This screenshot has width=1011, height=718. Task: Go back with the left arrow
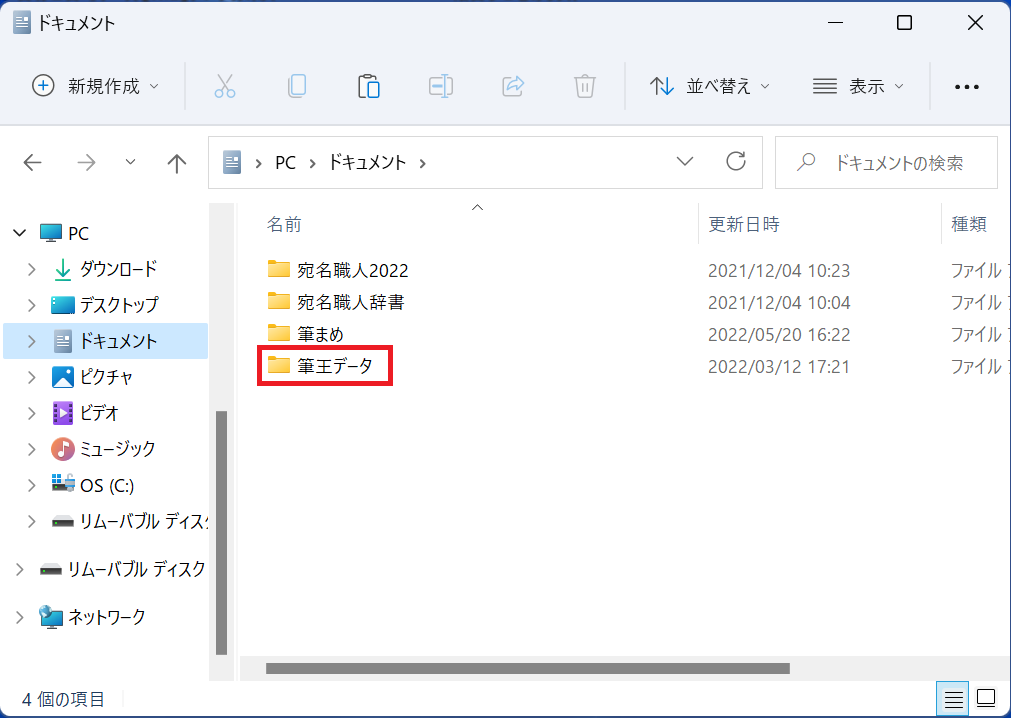click(32, 162)
